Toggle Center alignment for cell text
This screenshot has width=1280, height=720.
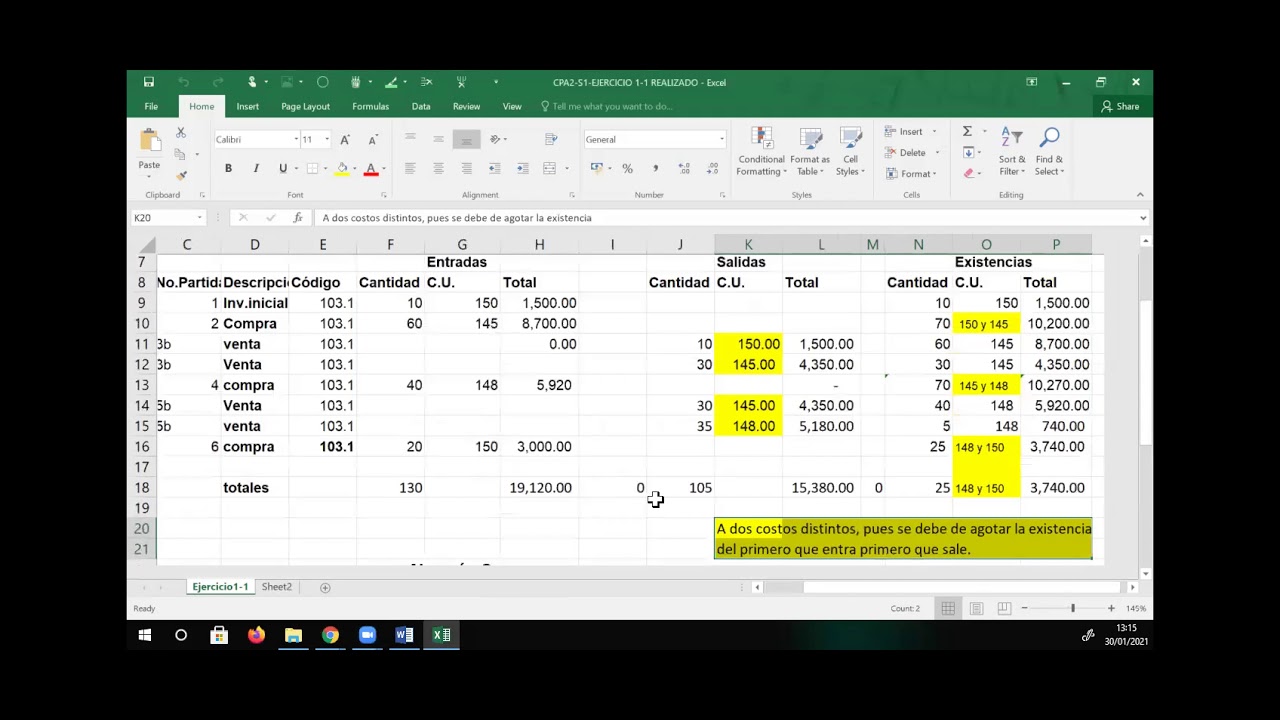tap(438, 168)
